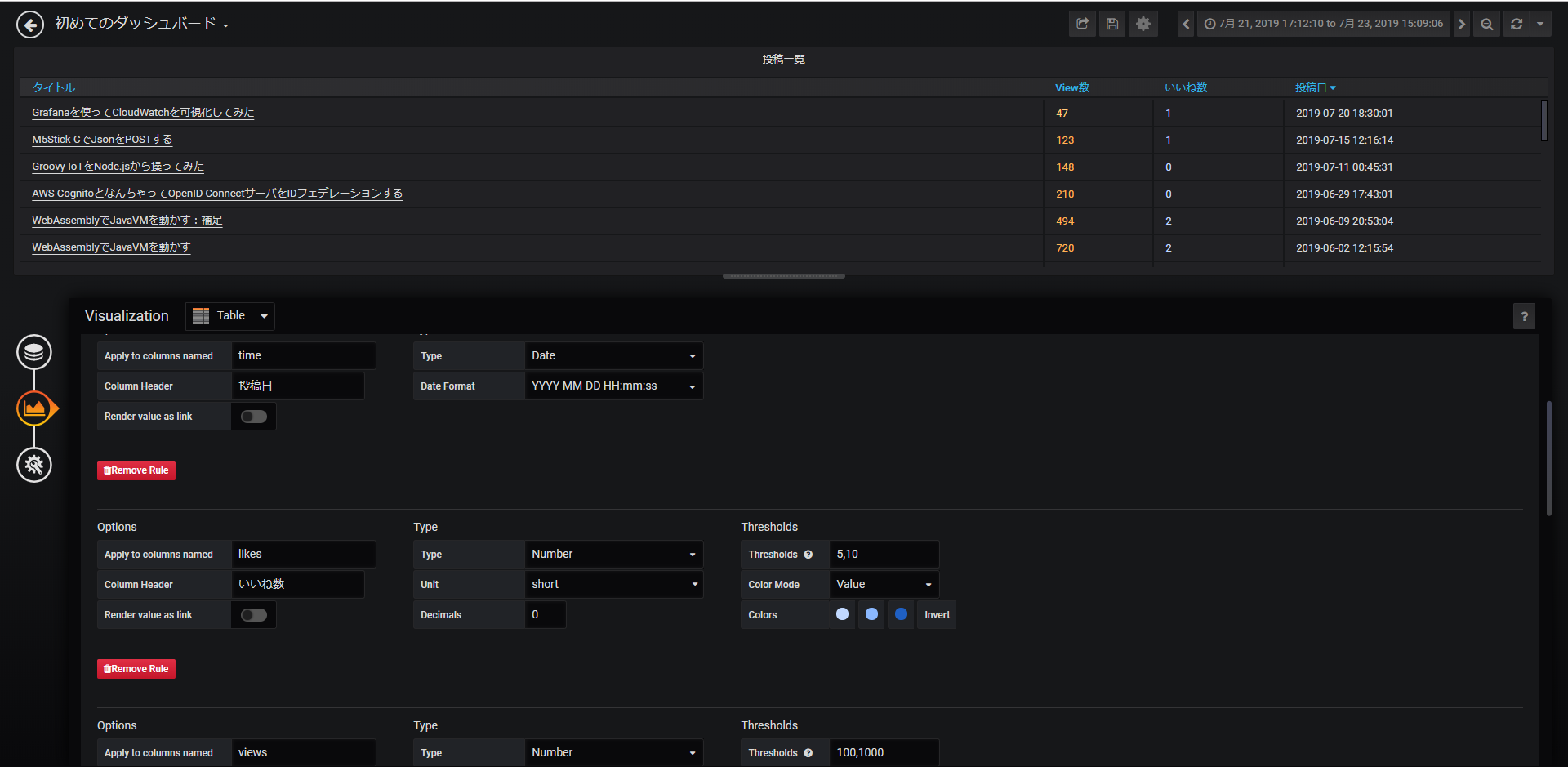Screen dimensions: 1568x767
Task: Open dashboard settings gear icon
Action: (1143, 24)
